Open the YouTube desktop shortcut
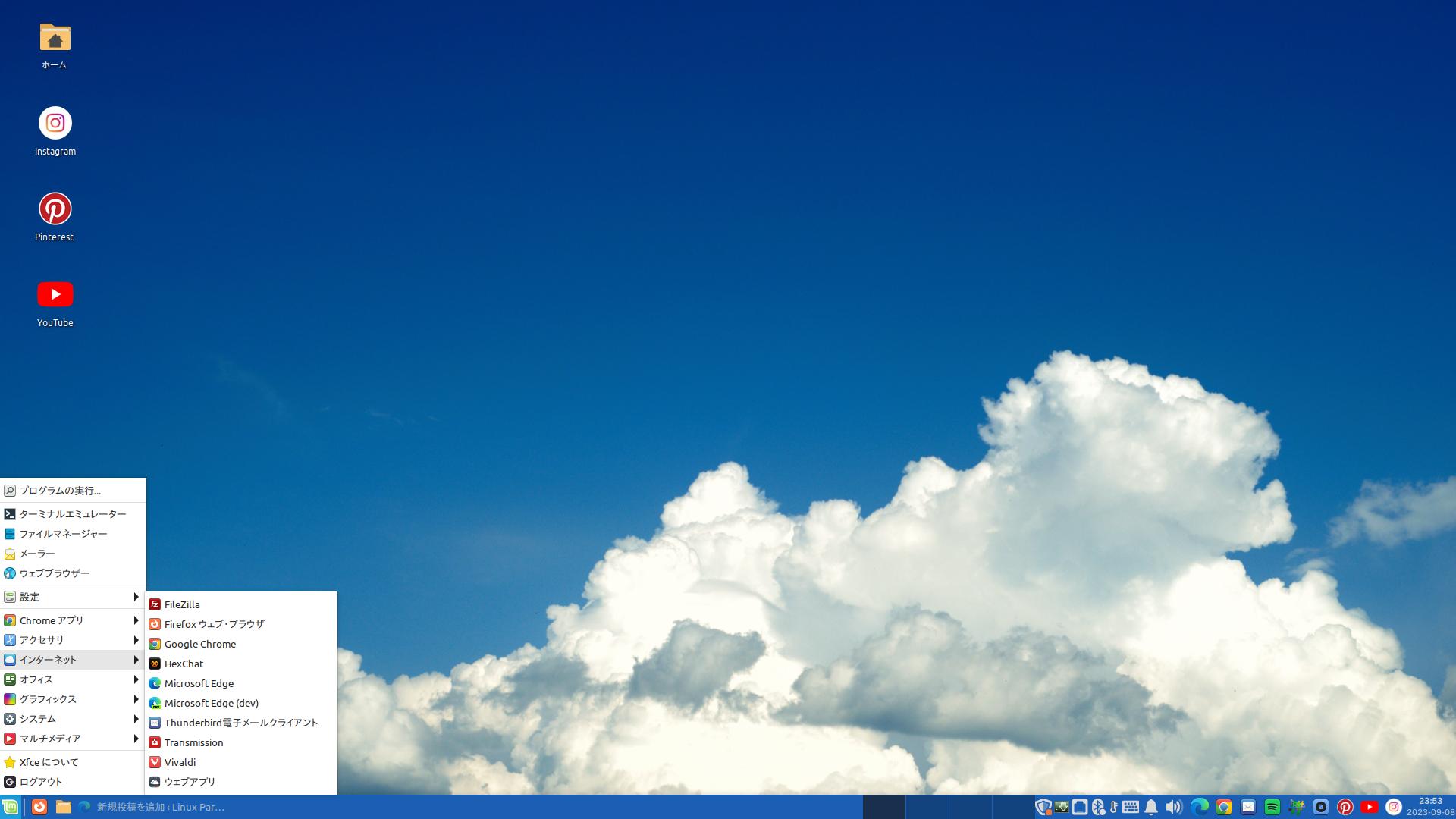Screen dimensions: 1456x819 (55, 303)
